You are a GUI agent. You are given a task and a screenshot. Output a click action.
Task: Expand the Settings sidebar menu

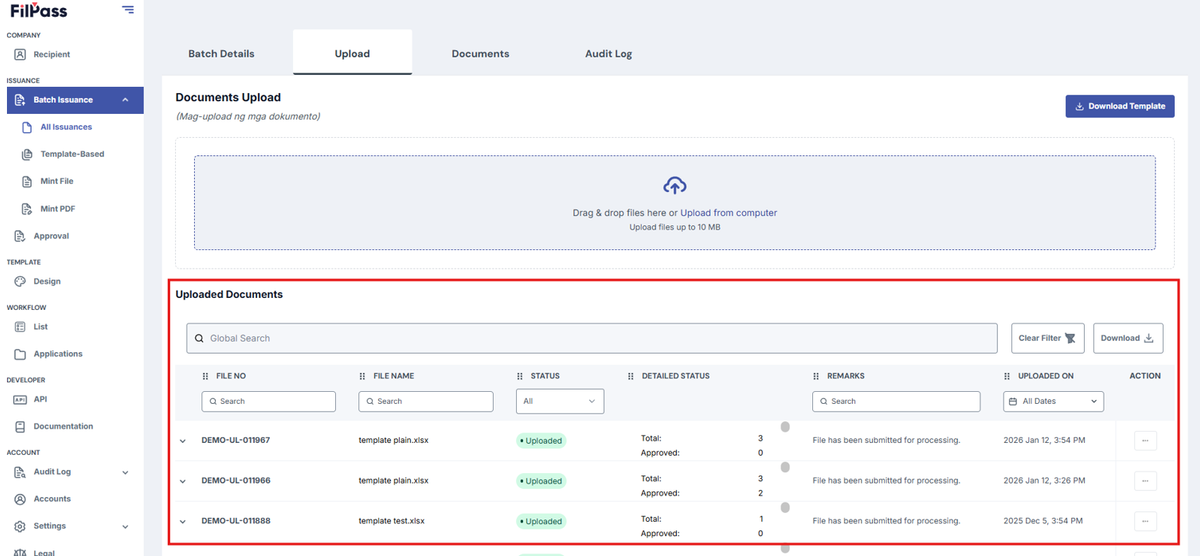click(x=125, y=526)
